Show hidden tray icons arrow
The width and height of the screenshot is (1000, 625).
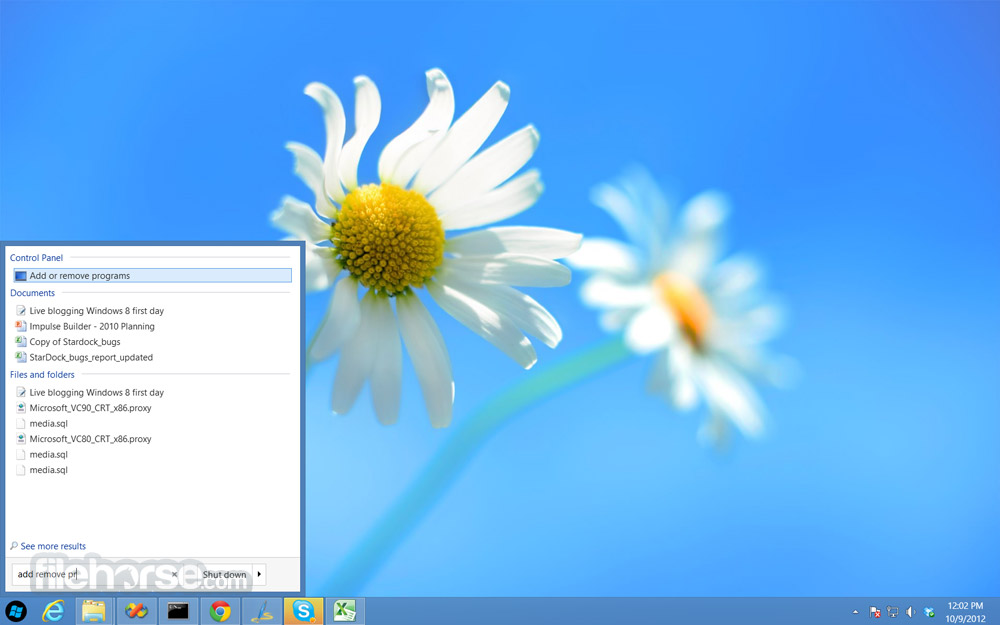click(856, 612)
